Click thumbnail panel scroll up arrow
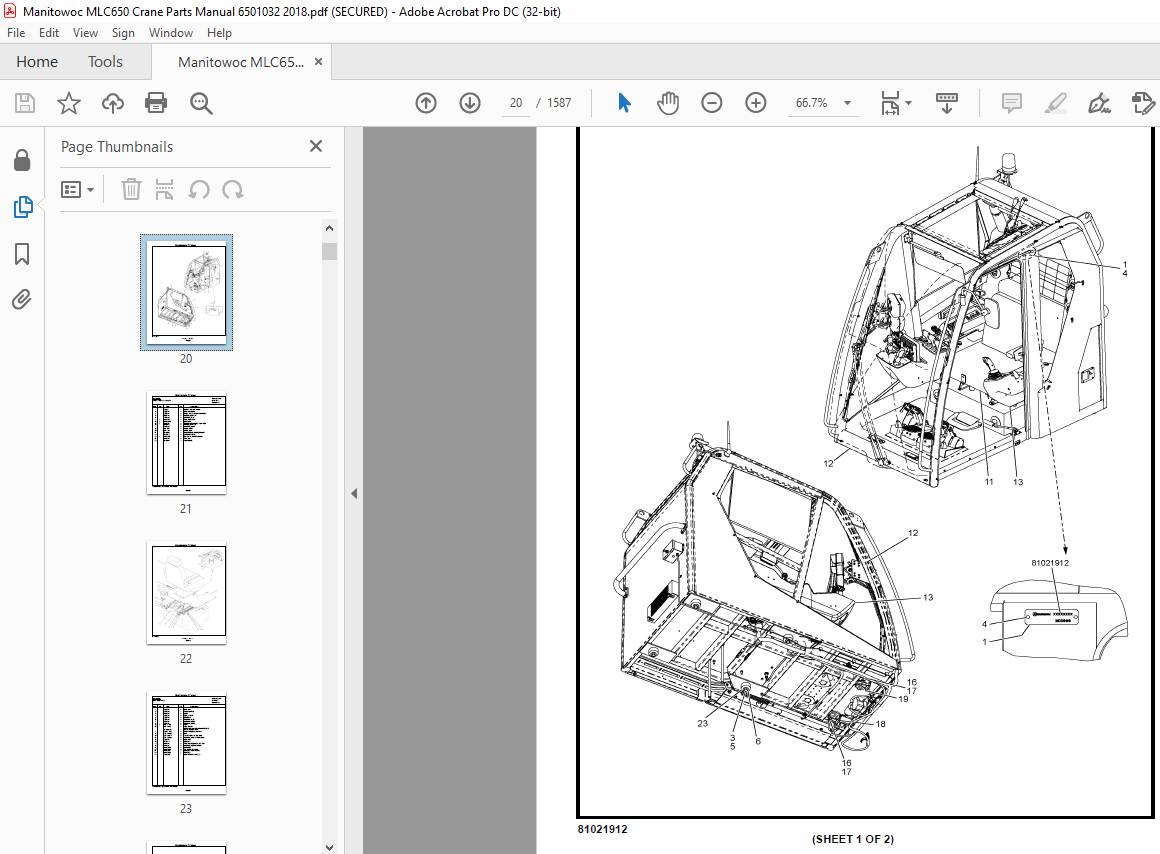Image resolution: width=1160 pixels, height=854 pixels. click(329, 228)
